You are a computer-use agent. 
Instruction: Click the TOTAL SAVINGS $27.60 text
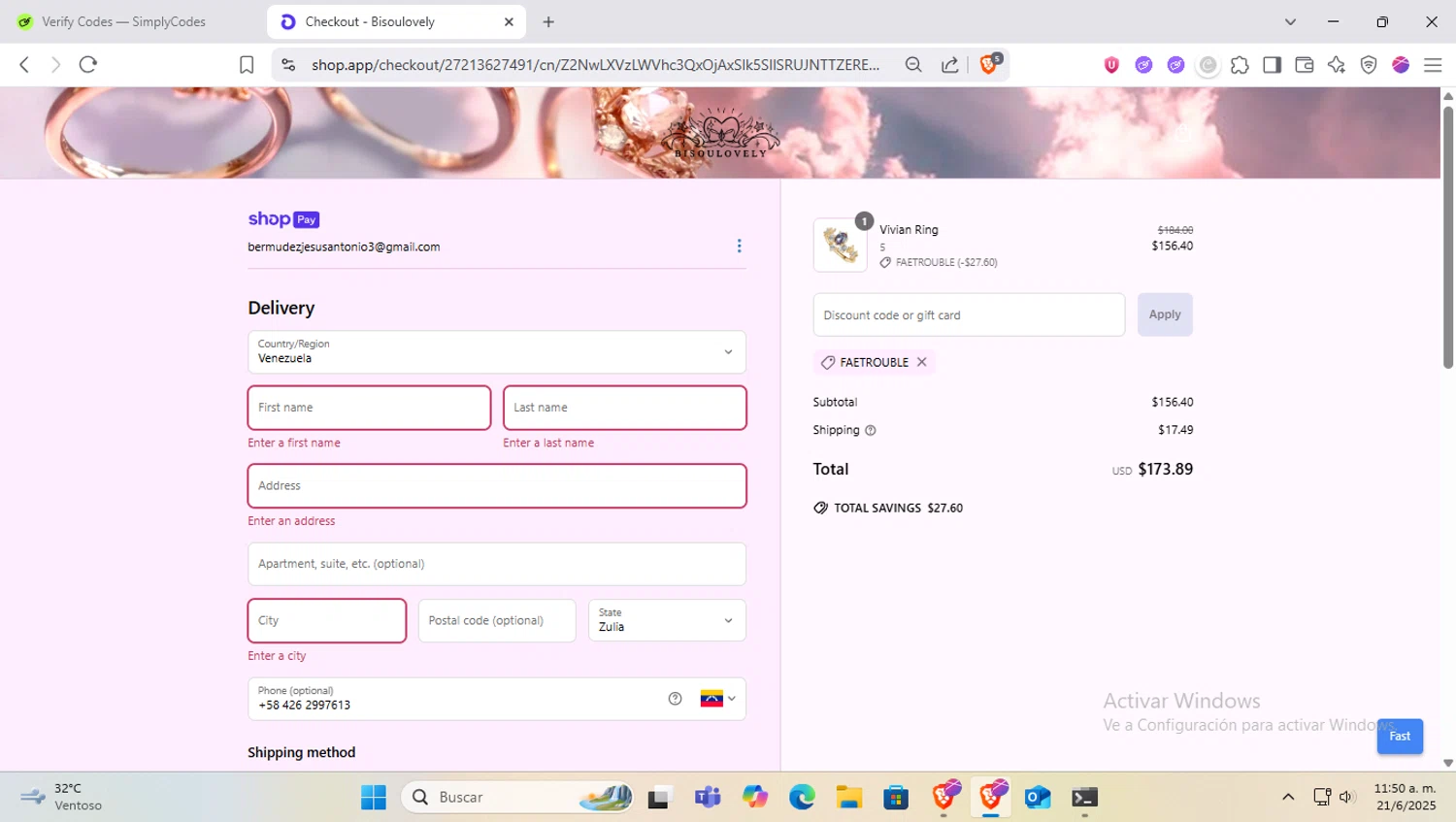pyautogui.click(x=898, y=508)
